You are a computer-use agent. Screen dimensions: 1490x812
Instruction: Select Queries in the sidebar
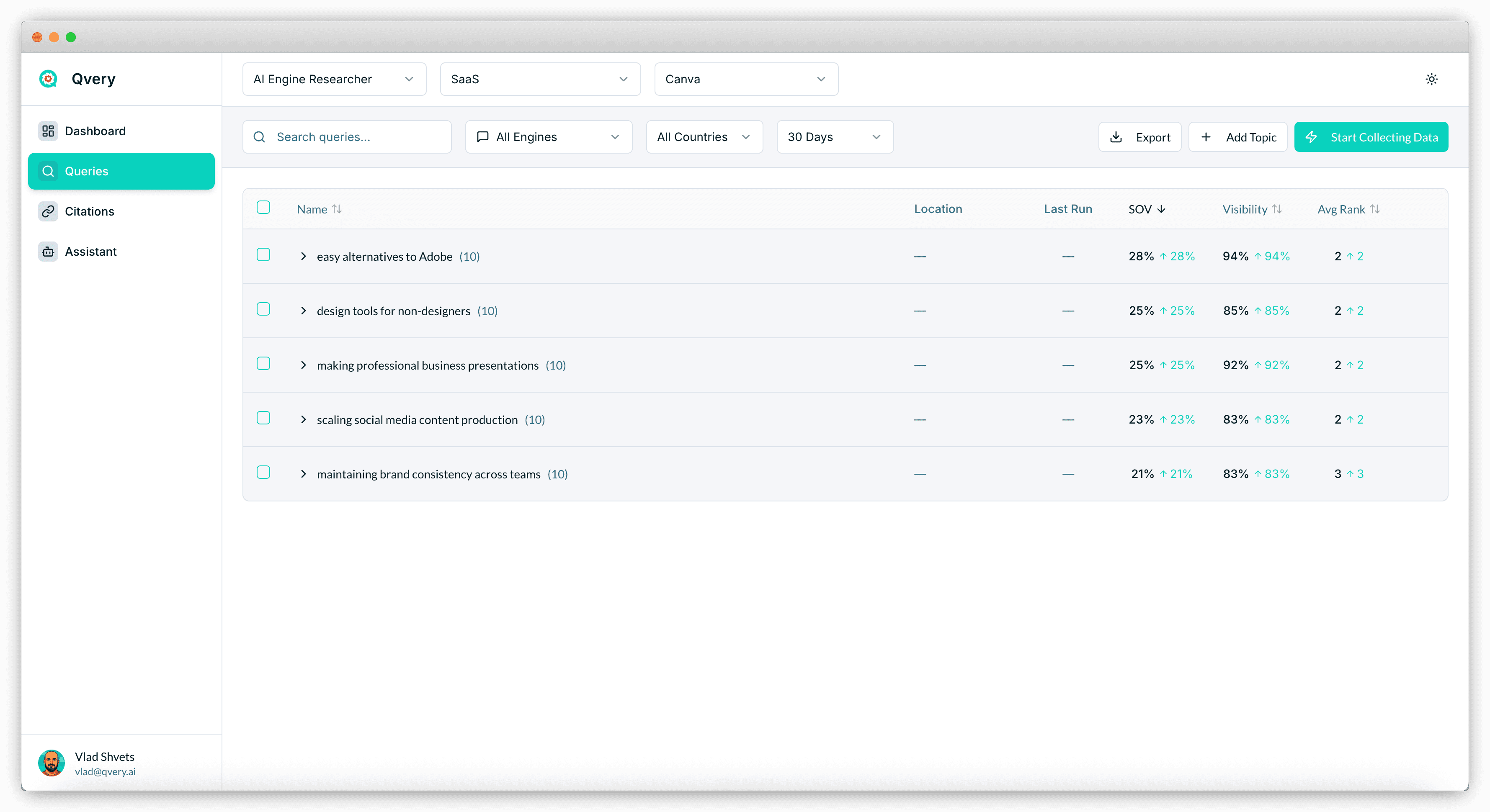coord(121,171)
